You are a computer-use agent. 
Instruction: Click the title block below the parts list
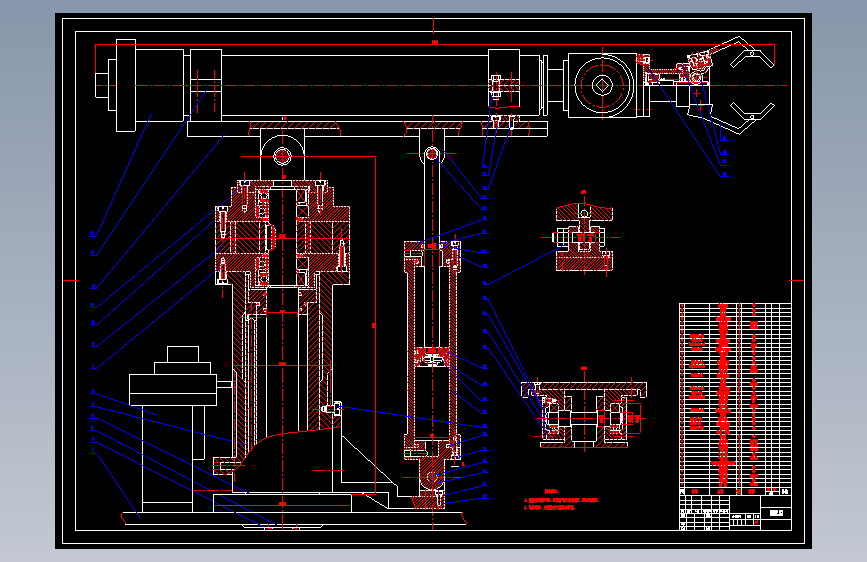735,513
